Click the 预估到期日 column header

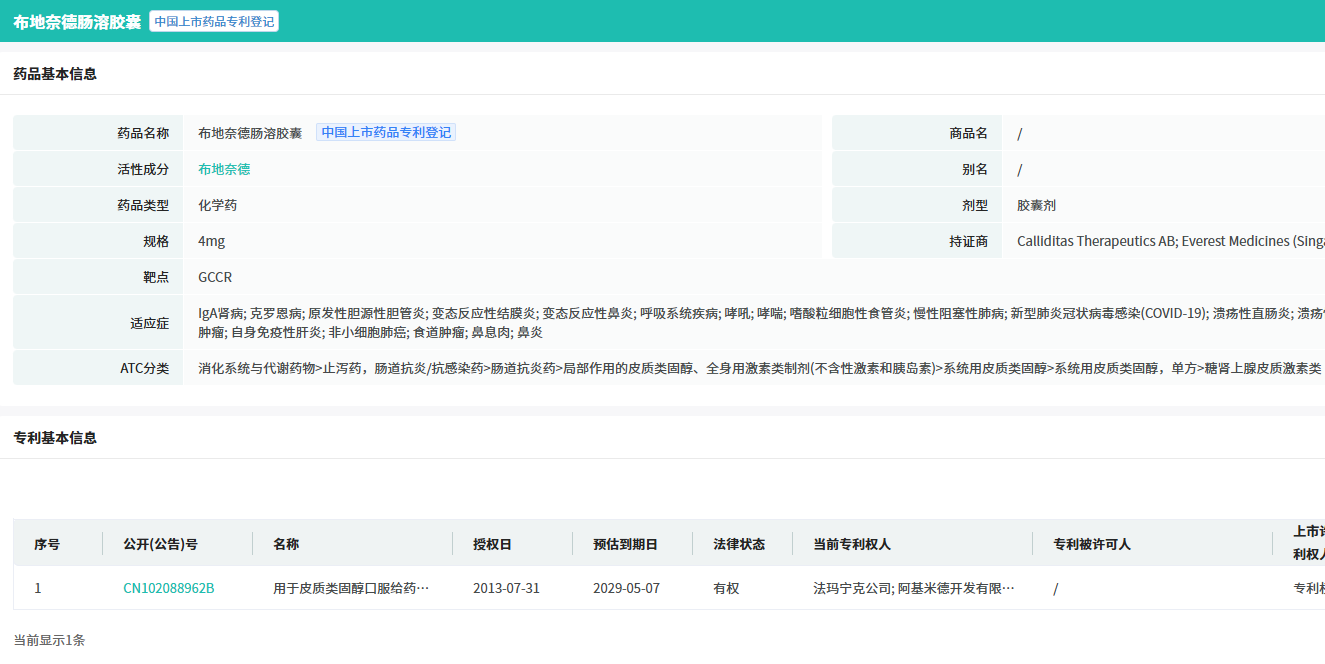click(625, 544)
